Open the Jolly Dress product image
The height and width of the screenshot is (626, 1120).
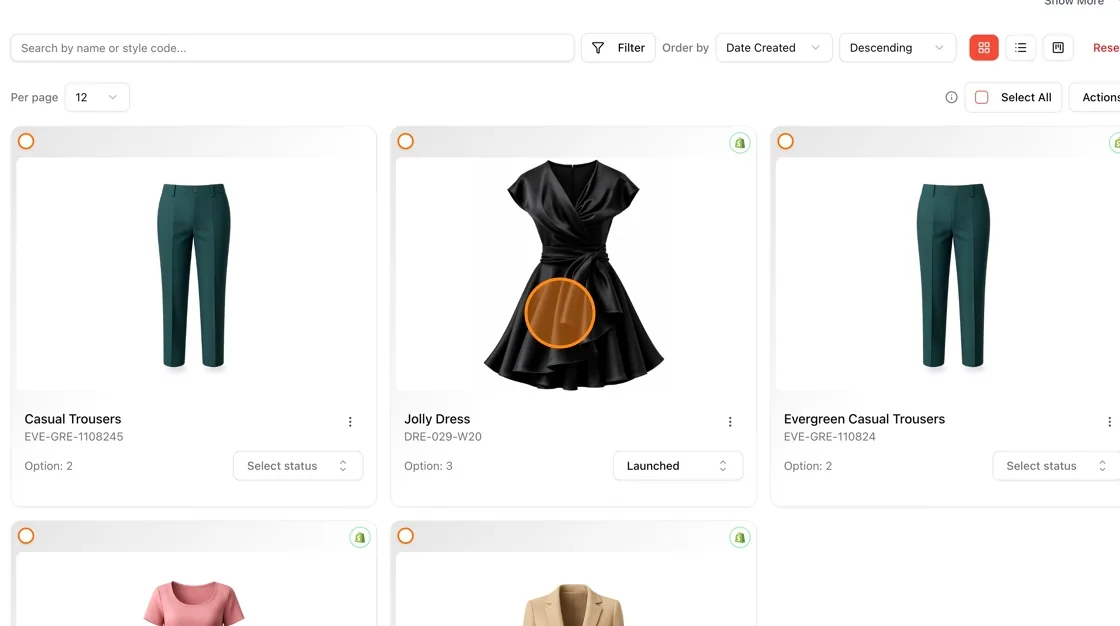coord(574,274)
